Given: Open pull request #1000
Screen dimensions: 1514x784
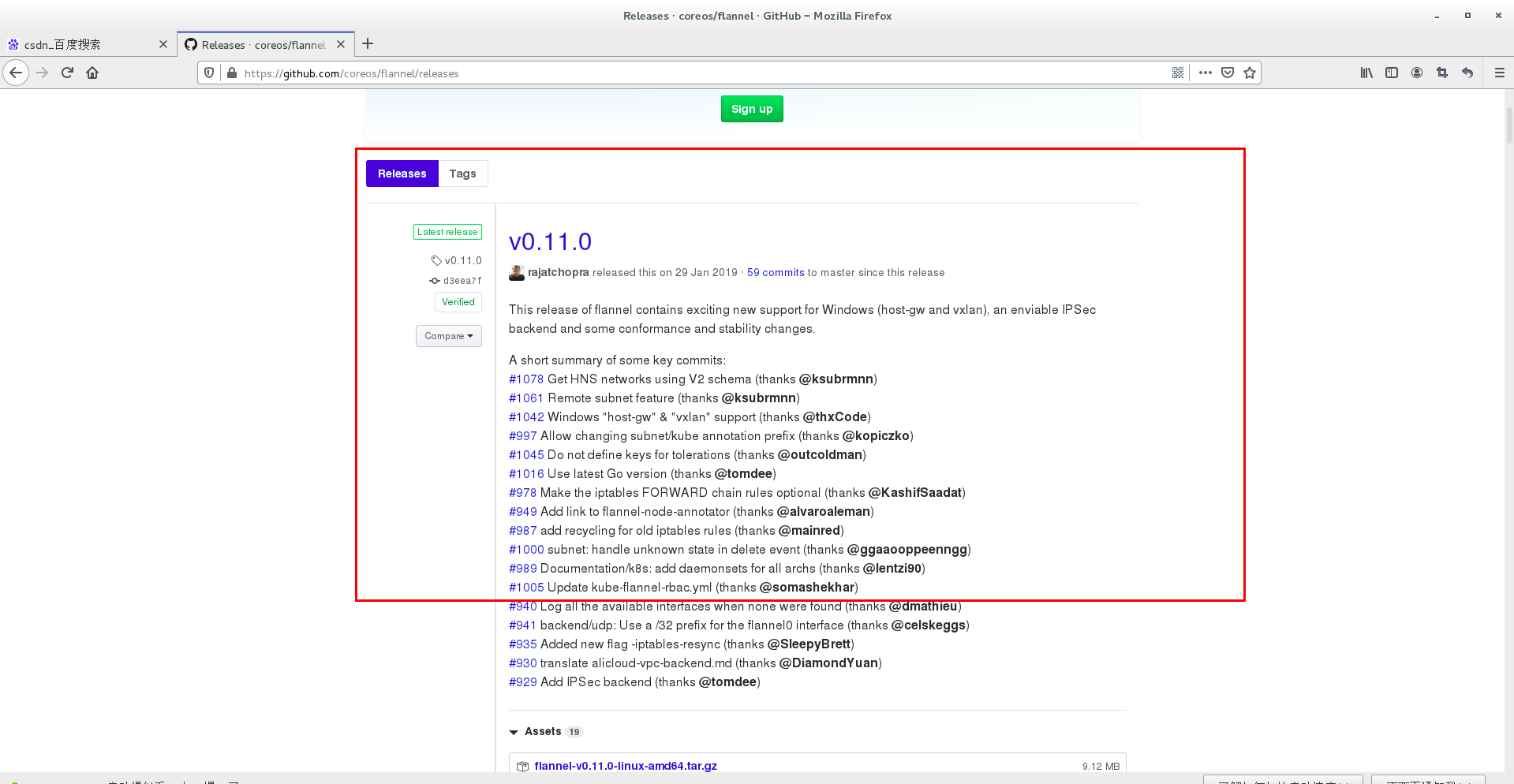Looking at the screenshot, I should pyautogui.click(x=526, y=550).
